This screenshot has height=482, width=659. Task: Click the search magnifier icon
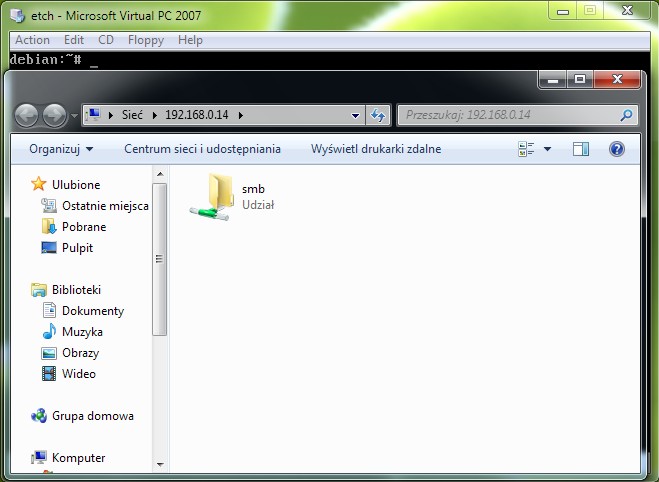click(626, 115)
